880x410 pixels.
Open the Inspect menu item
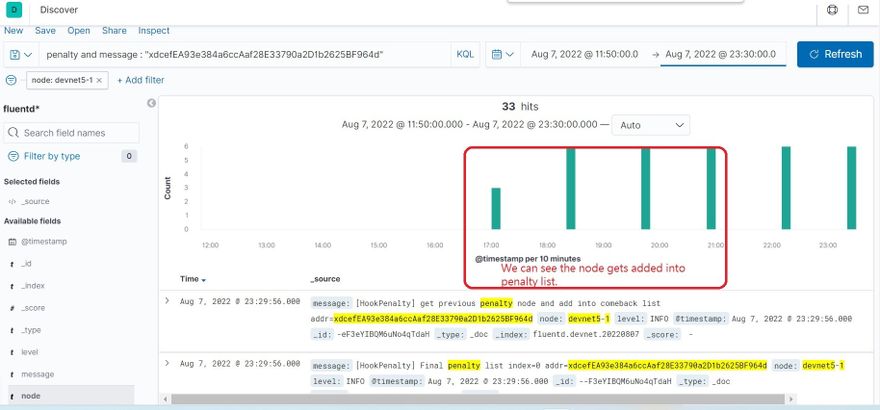153,31
